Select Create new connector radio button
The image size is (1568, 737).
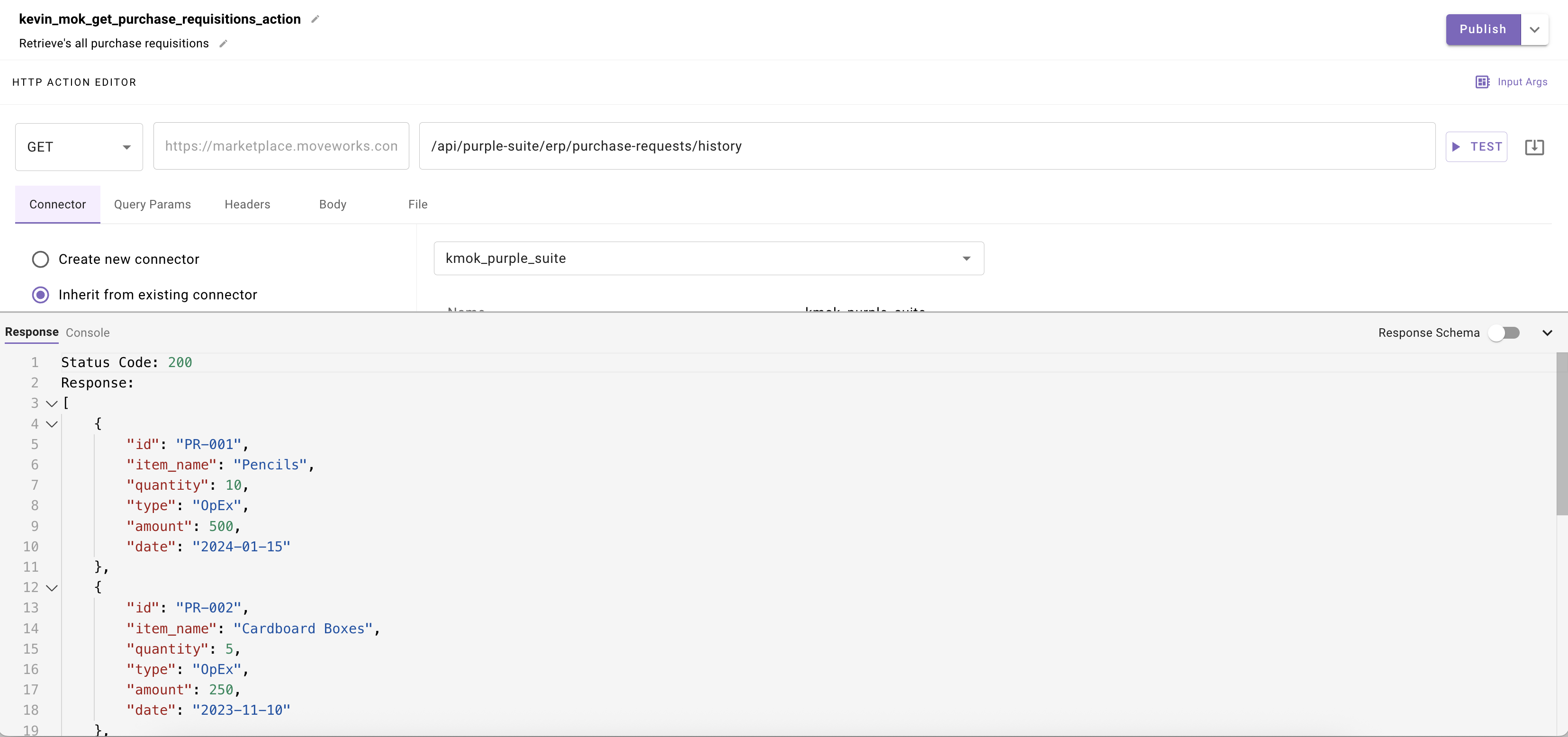(40, 259)
